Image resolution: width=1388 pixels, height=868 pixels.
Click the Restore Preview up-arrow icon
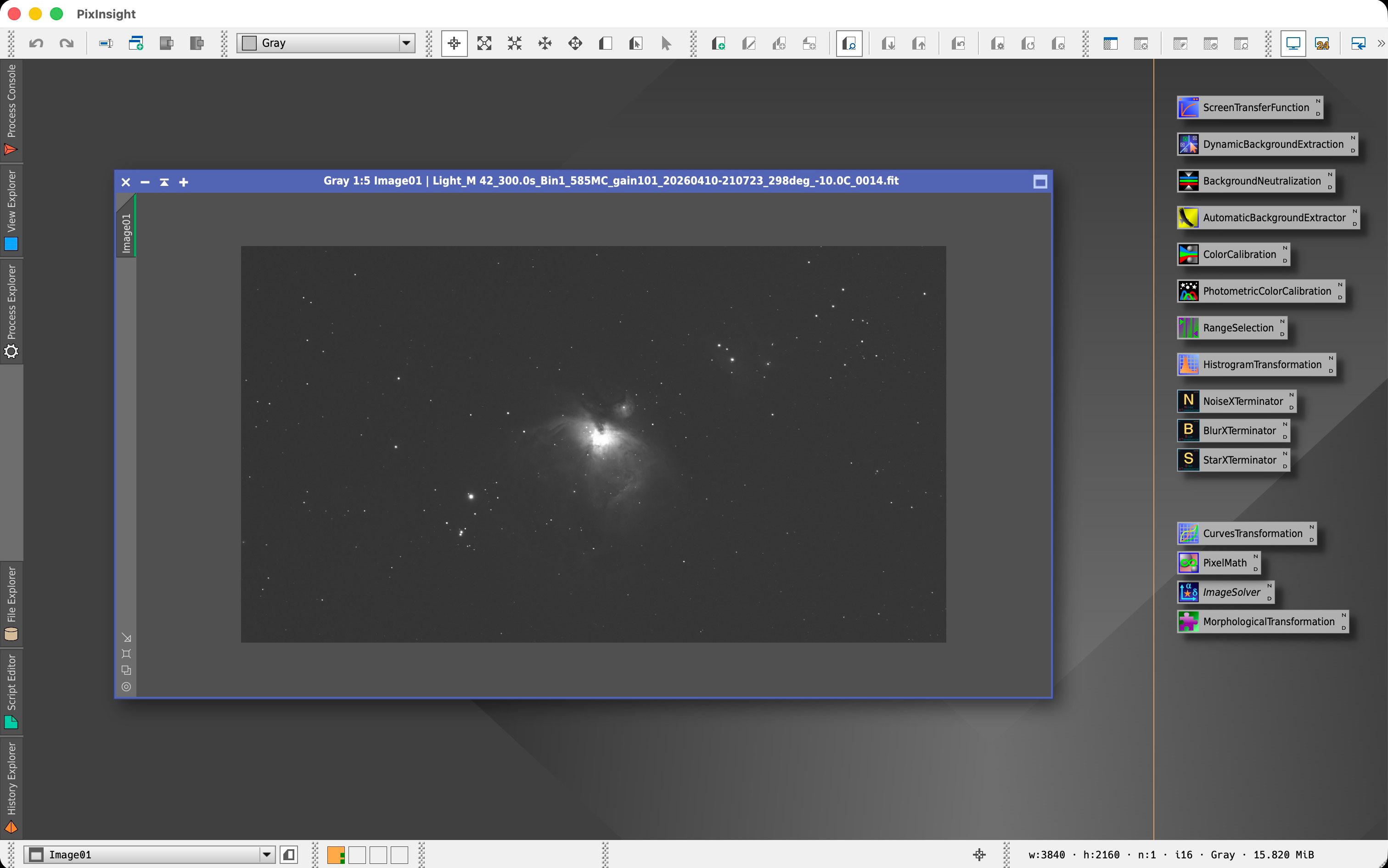point(919,44)
